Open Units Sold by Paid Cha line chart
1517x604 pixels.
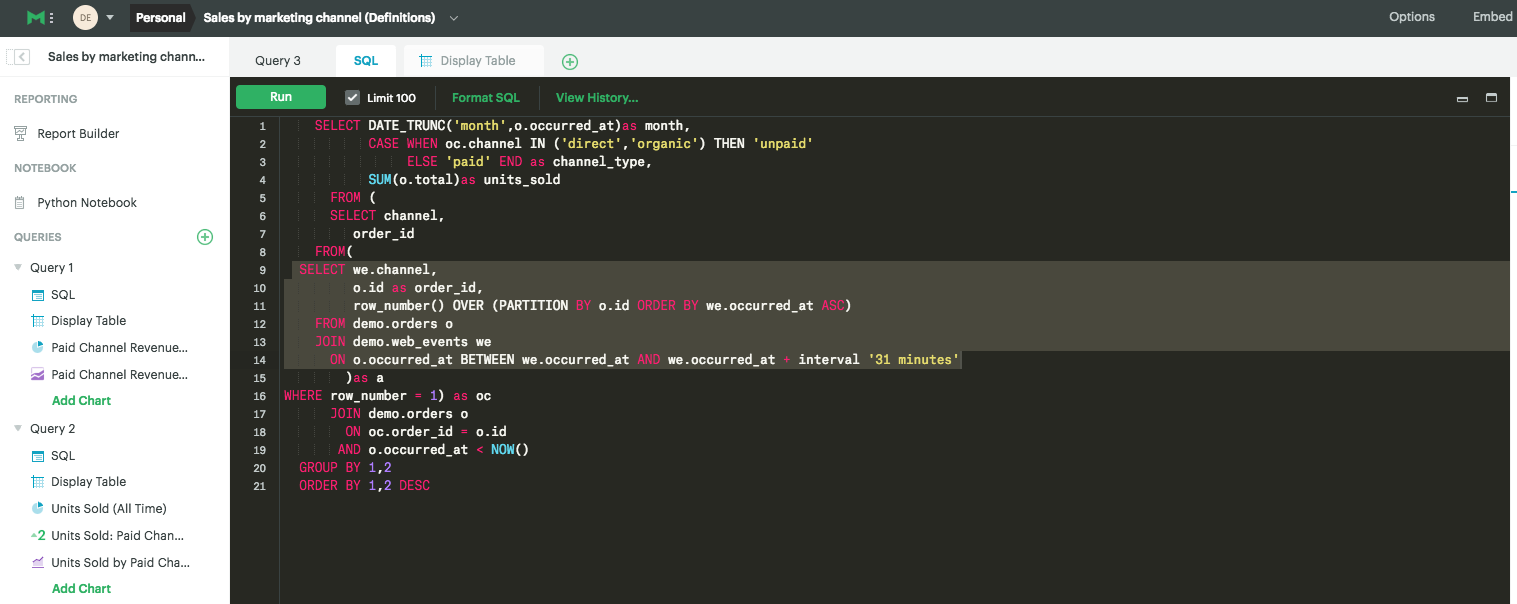tap(121, 563)
